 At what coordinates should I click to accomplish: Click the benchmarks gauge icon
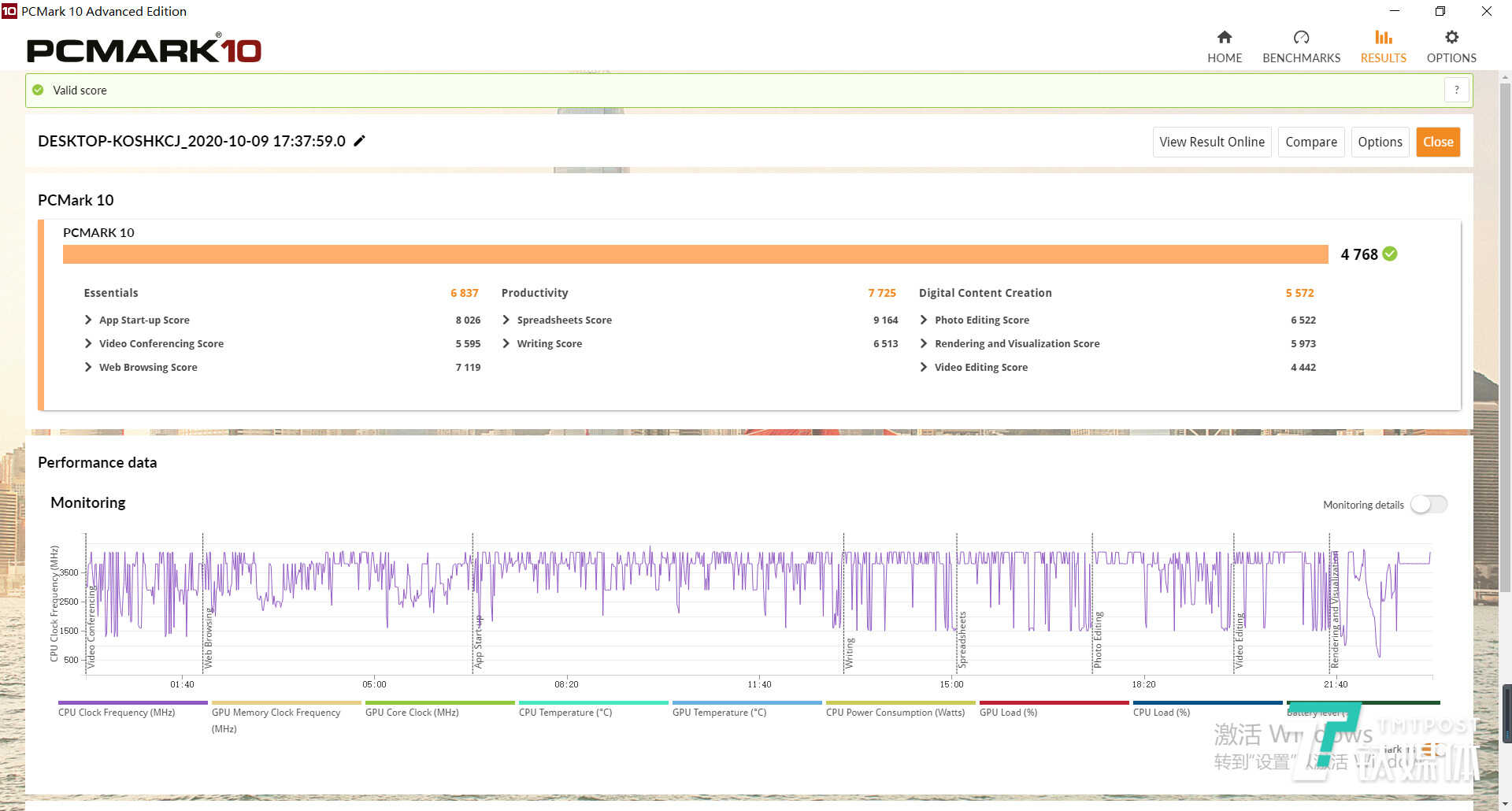point(1301,37)
